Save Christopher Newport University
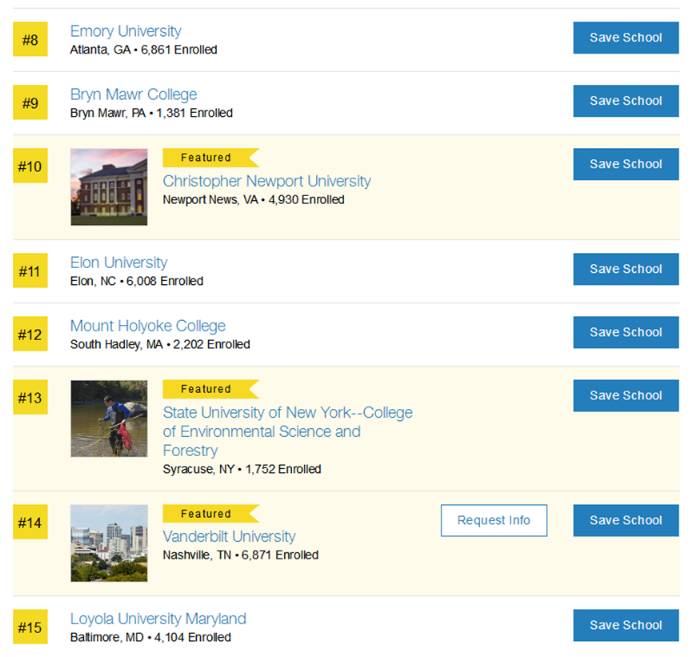The image size is (693, 657). tap(625, 164)
